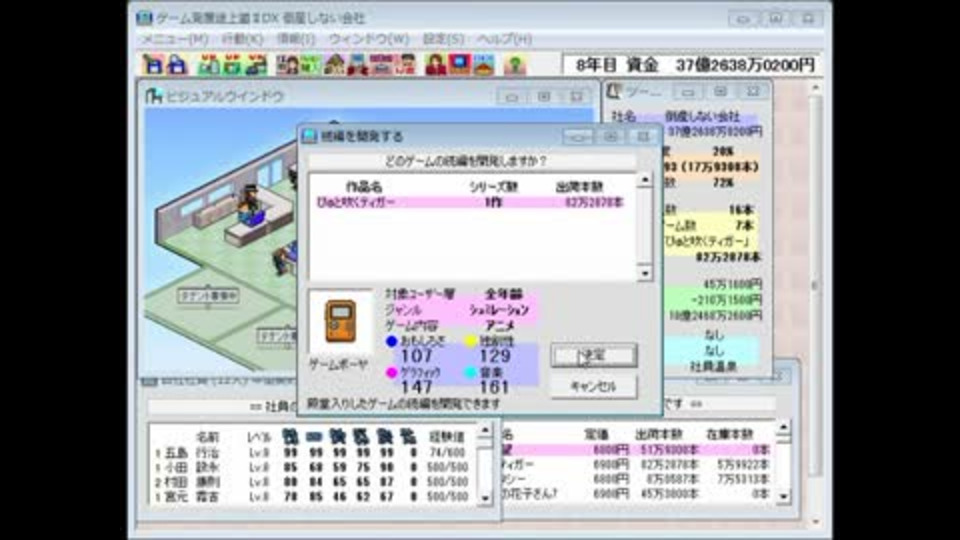Click the キャンセル button
The height and width of the screenshot is (540, 960).
click(593, 387)
